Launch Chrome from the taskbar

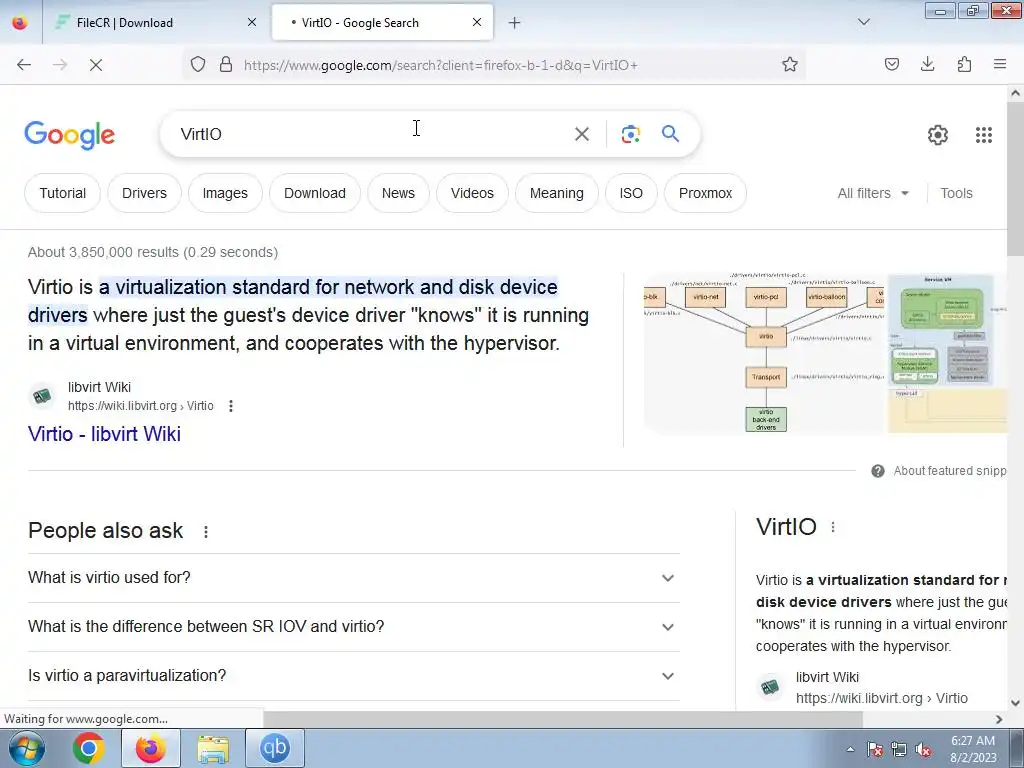[x=88, y=748]
